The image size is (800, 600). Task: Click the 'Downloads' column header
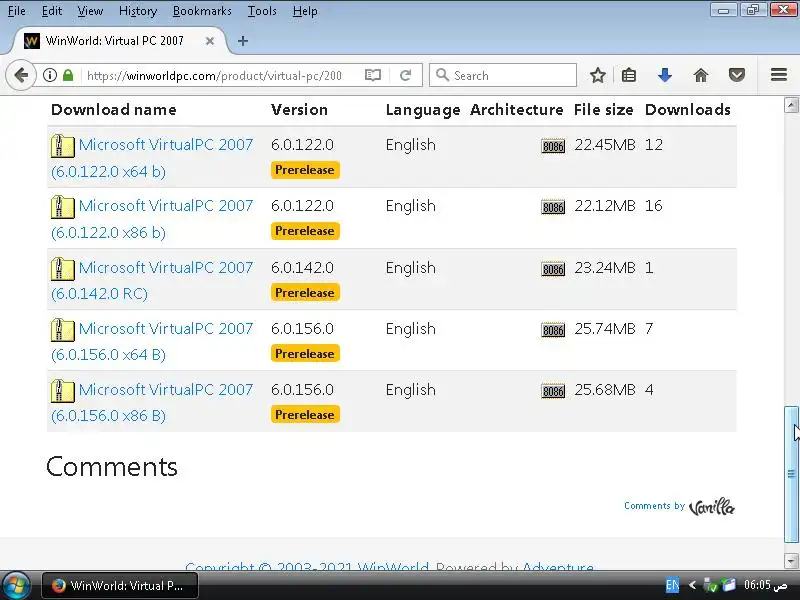(688, 110)
